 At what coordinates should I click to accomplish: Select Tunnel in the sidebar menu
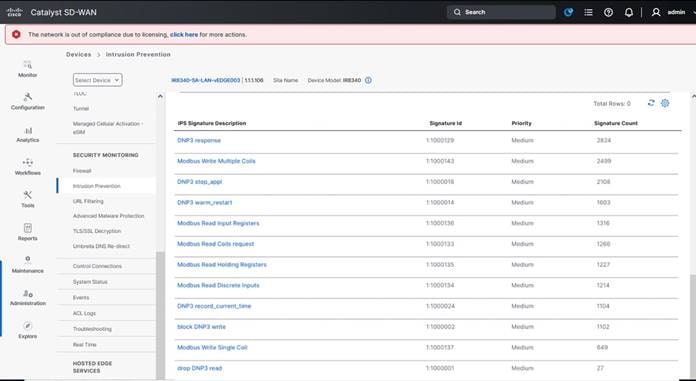tap(81, 108)
